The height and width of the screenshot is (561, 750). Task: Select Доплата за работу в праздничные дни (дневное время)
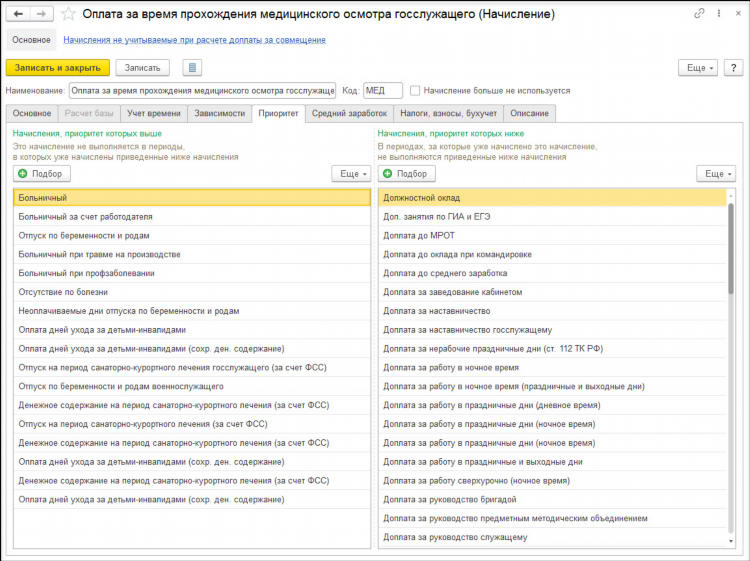point(552,405)
